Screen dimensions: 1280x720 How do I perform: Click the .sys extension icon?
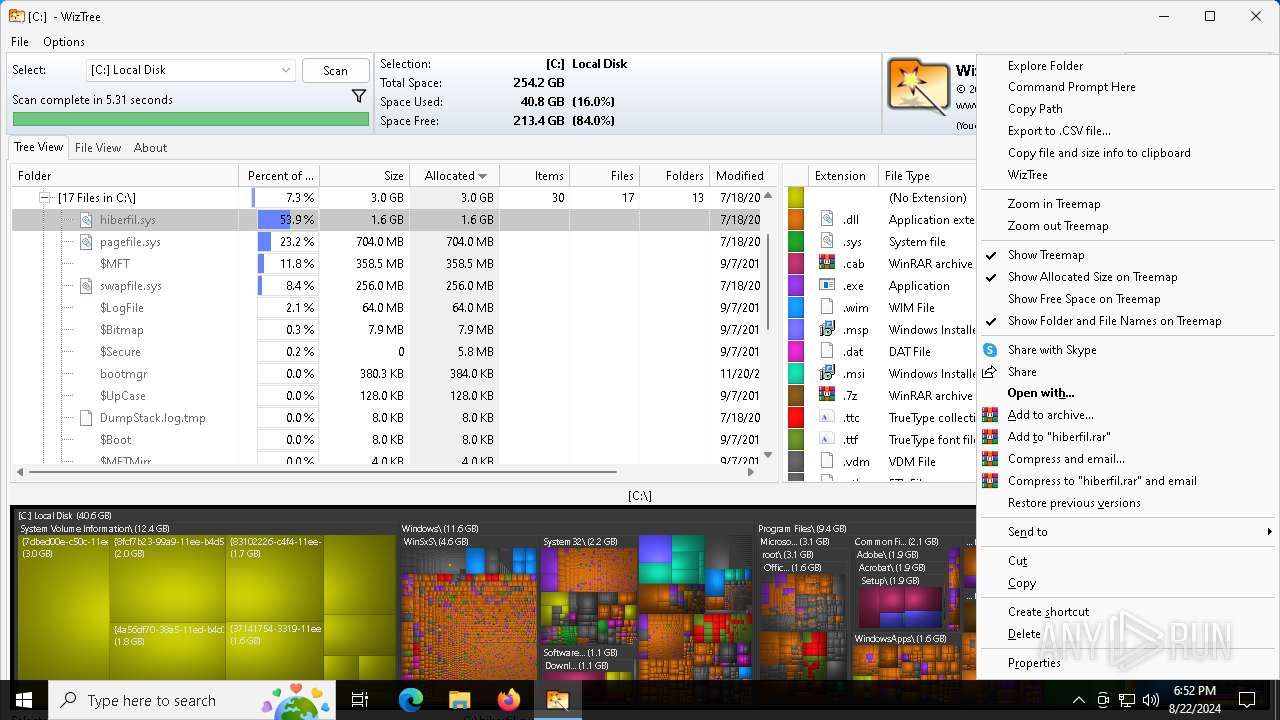(827, 242)
